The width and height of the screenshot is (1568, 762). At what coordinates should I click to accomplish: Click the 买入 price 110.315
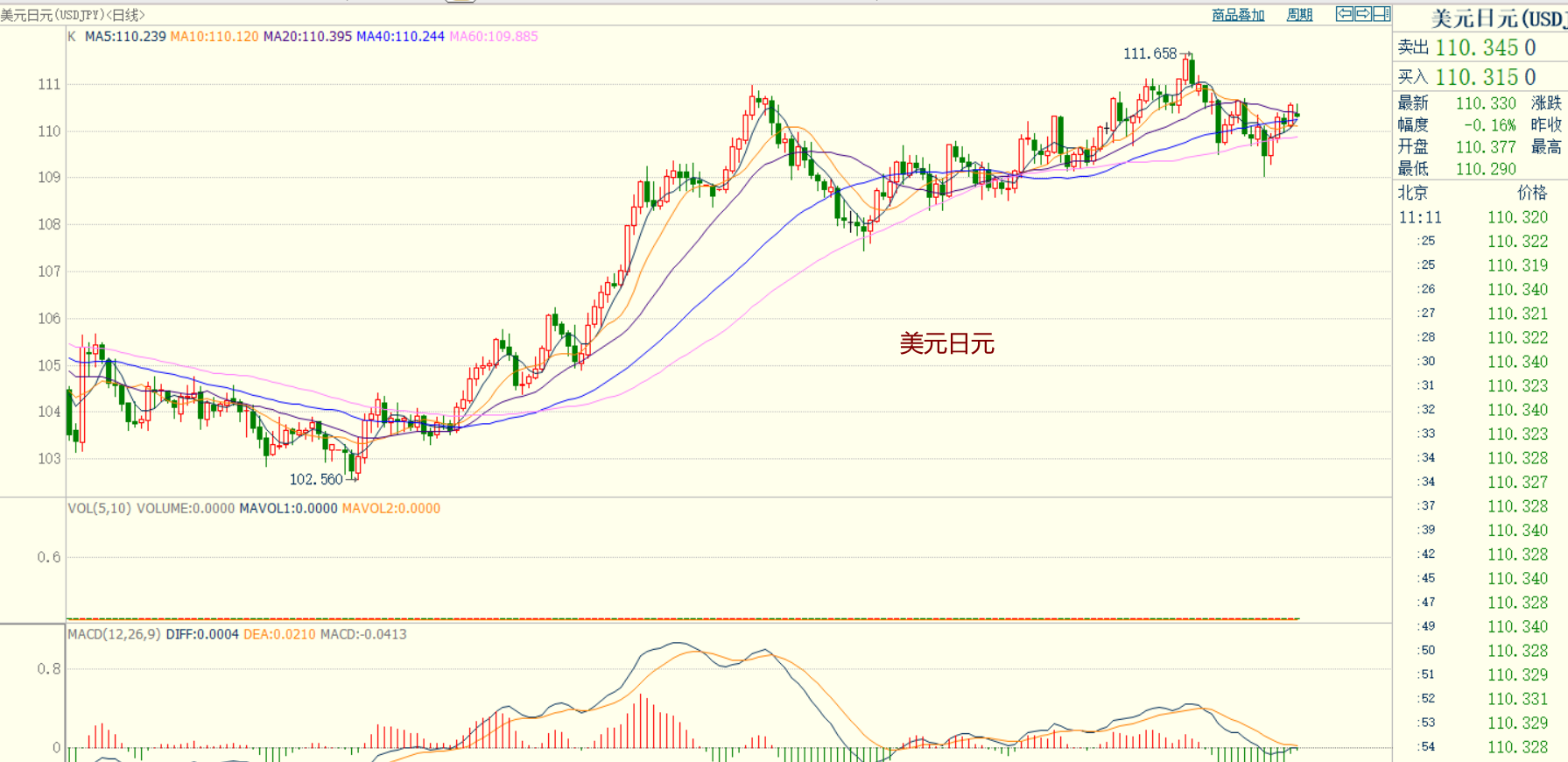[x=1476, y=77]
